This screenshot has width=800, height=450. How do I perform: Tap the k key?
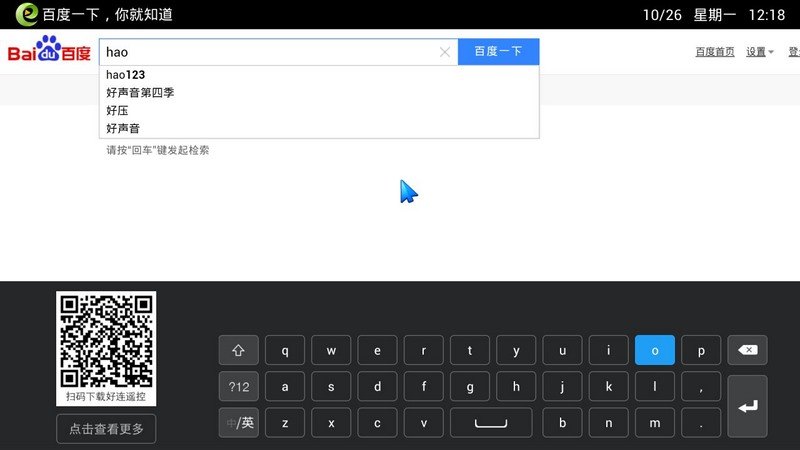click(x=609, y=387)
